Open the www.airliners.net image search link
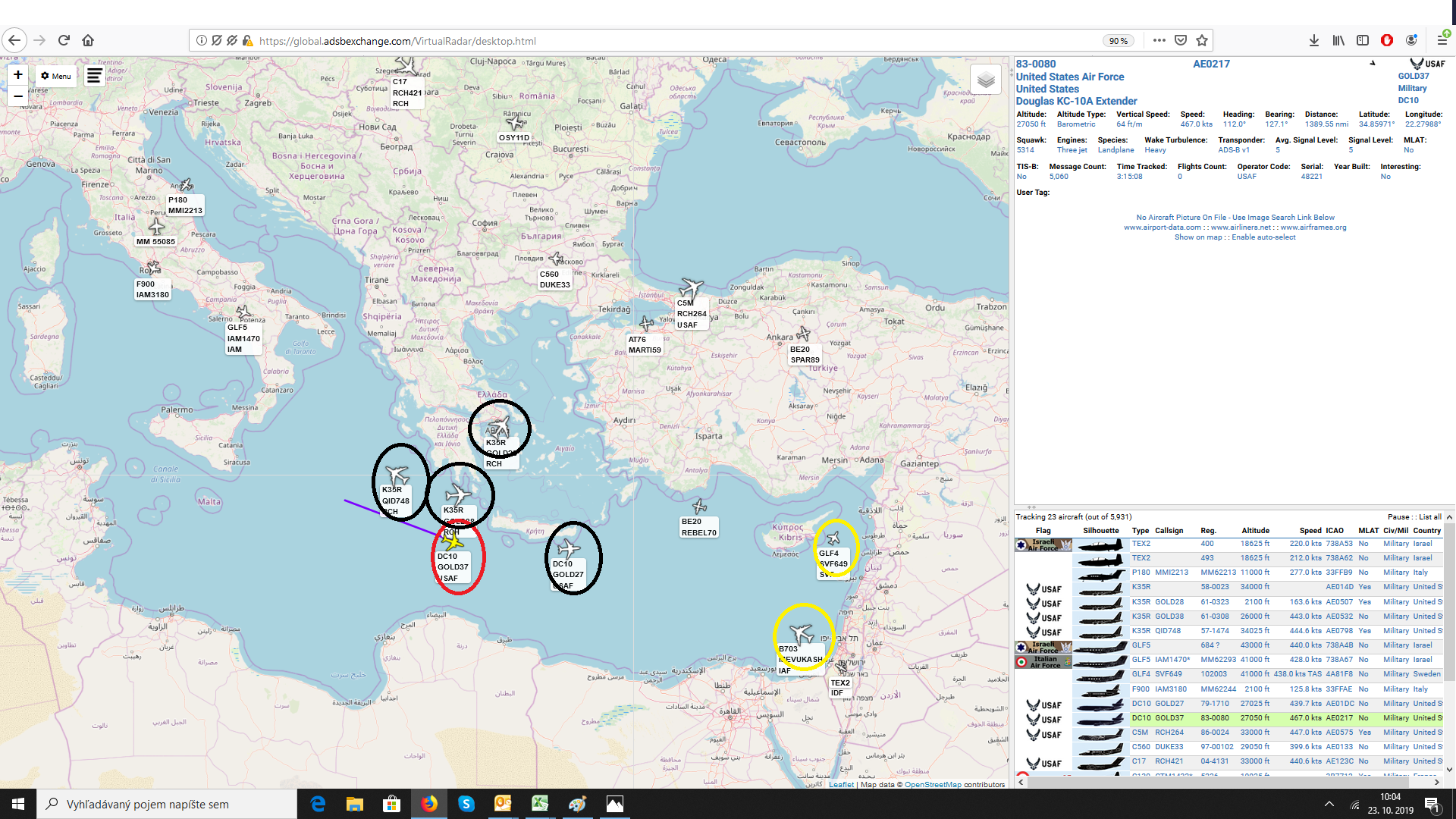This screenshot has height=819, width=1456. (1241, 227)
